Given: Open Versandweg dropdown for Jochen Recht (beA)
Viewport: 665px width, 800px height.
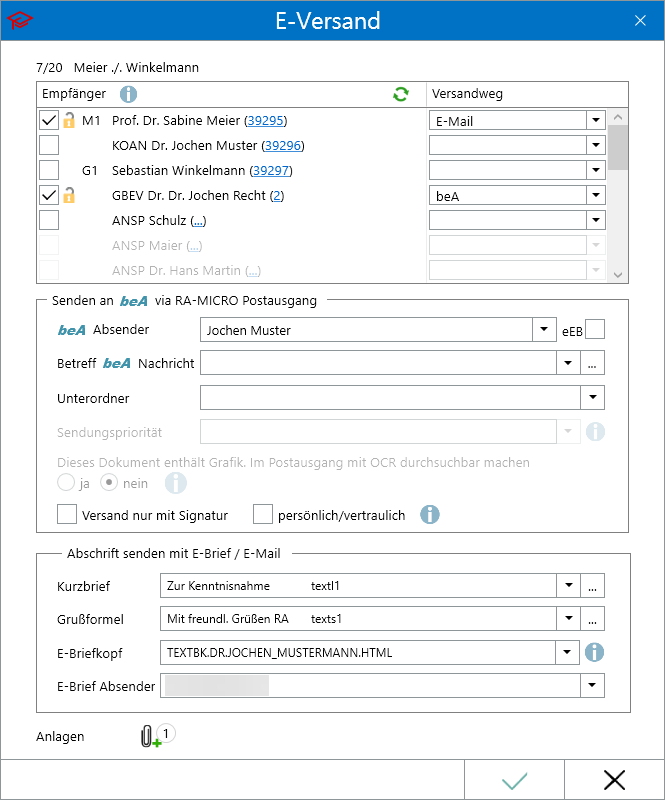Looking at the screenshot, I should pos(596,195).
